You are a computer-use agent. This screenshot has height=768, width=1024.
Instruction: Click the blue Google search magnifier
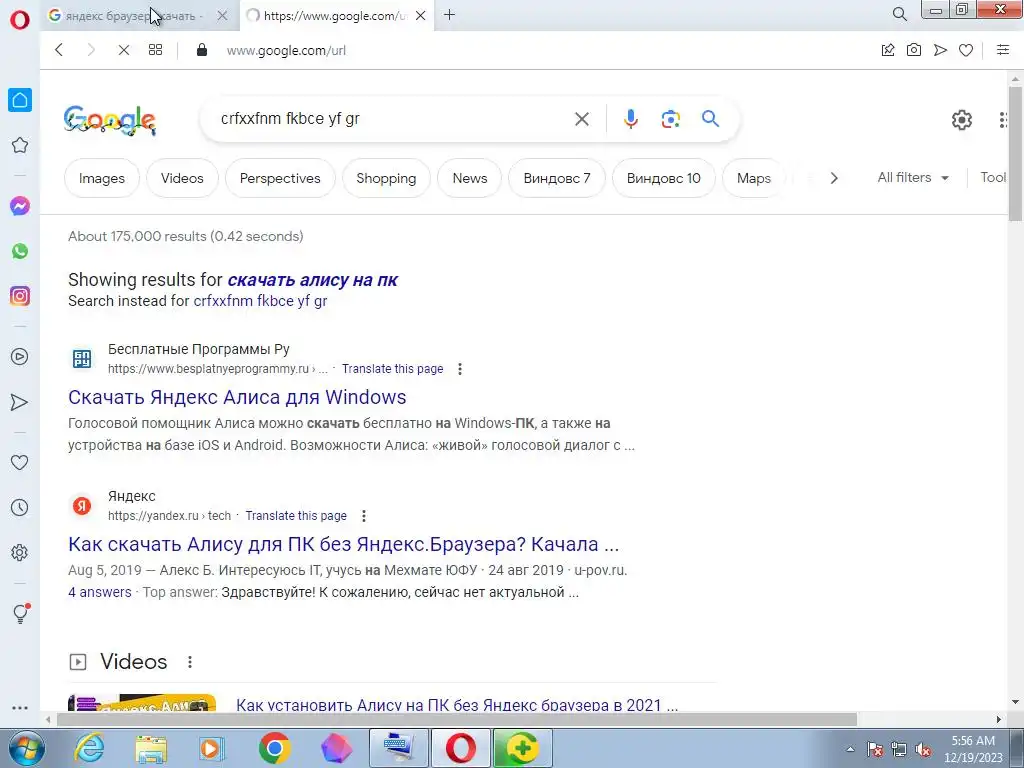point(710,119)
